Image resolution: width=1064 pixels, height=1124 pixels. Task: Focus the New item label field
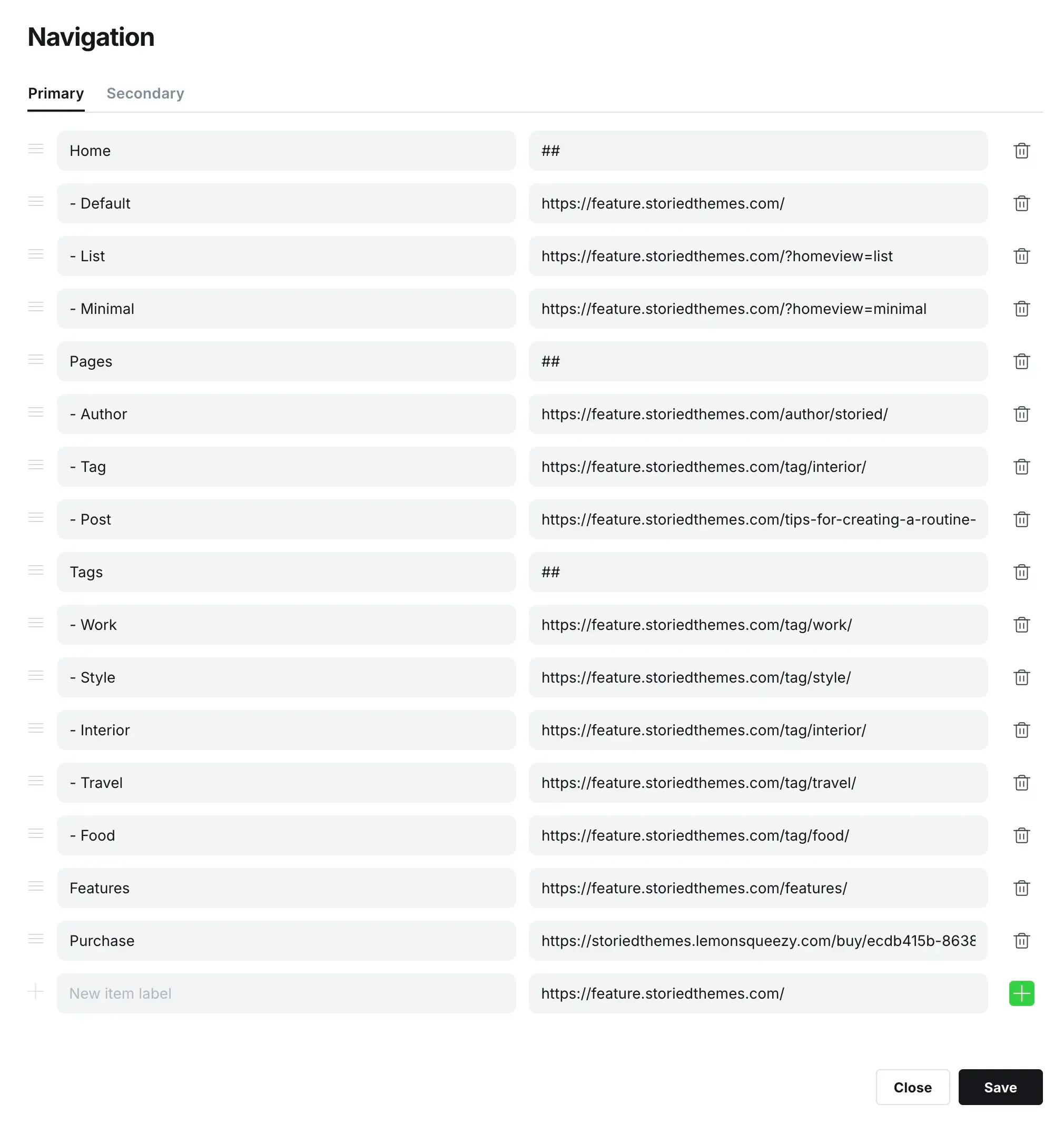(287, 993)
